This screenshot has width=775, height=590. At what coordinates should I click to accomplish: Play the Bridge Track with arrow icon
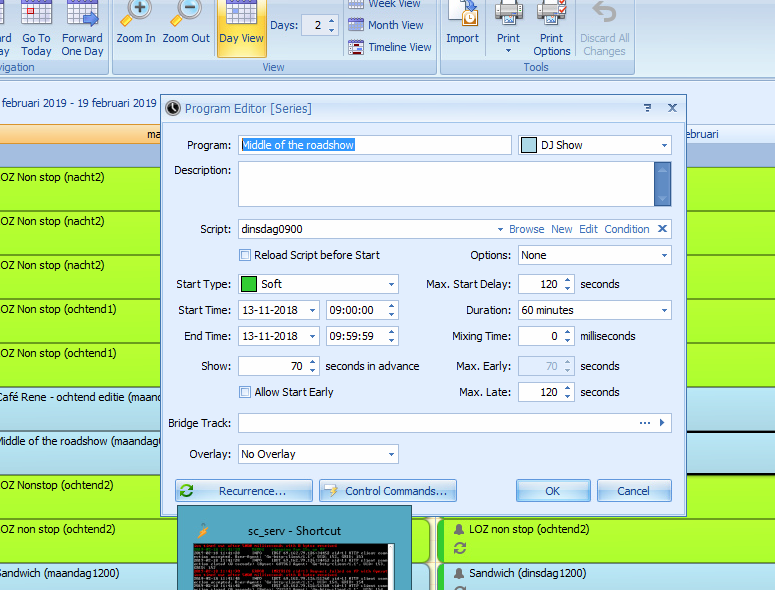tap(661, 423)
